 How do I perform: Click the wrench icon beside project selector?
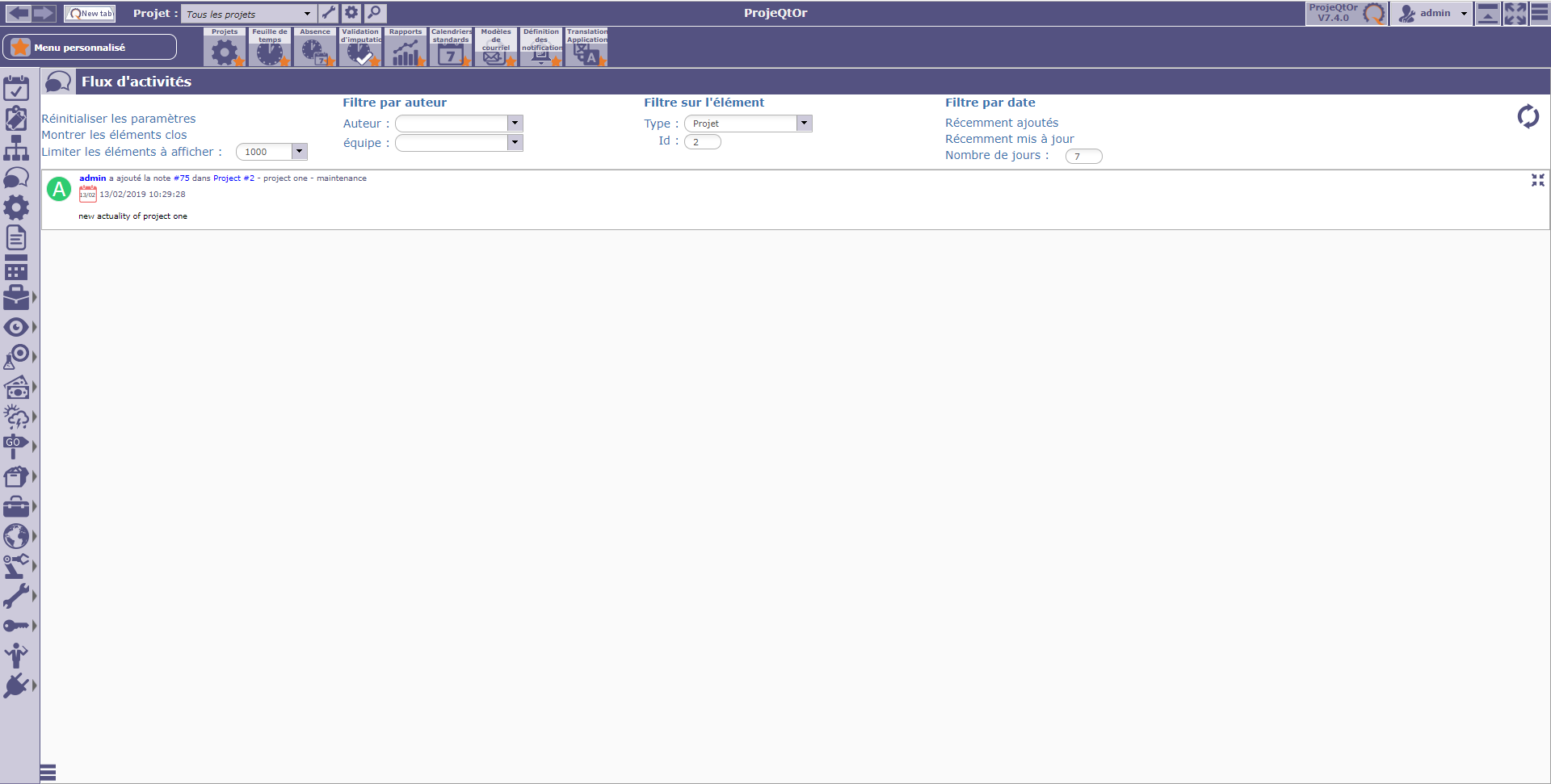coord(328,13)
